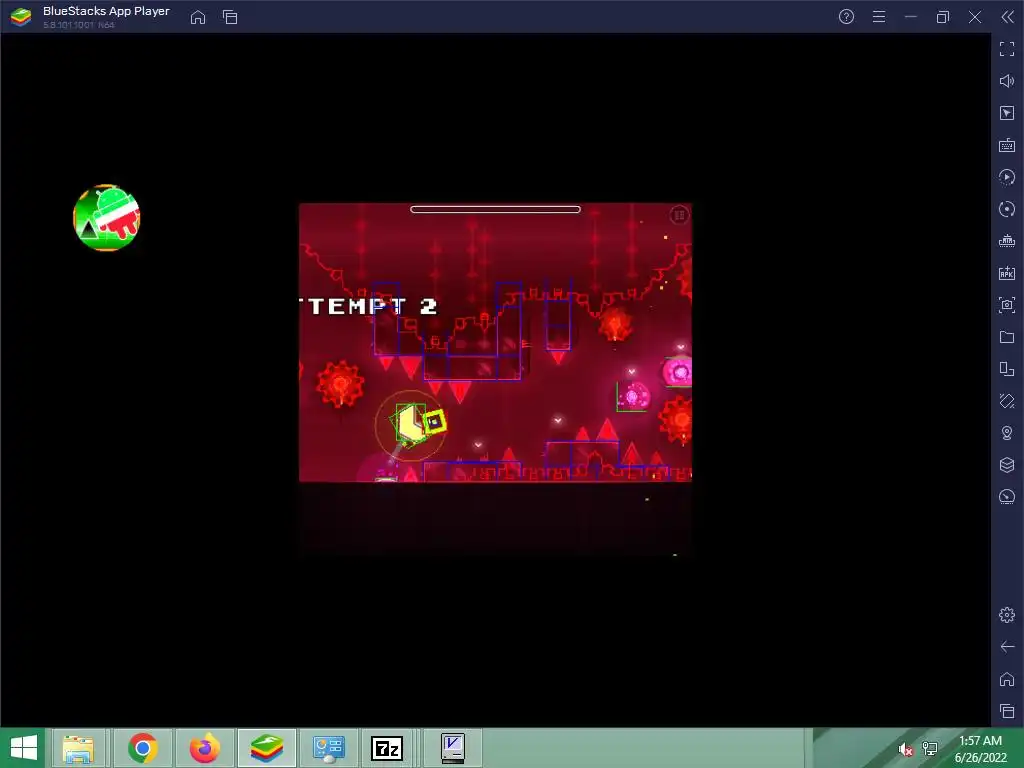Install APK from sidebar

(x=1007, y=273)
